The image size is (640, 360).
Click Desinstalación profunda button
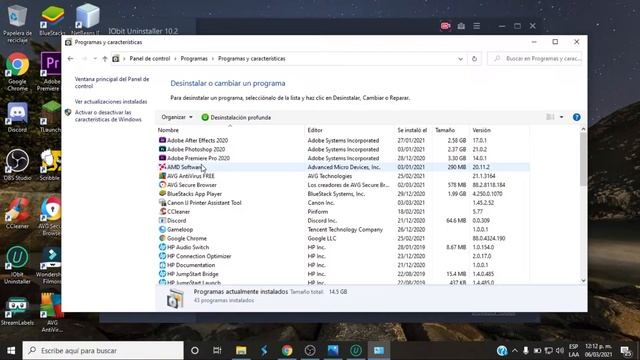click(x=236, y=118)
